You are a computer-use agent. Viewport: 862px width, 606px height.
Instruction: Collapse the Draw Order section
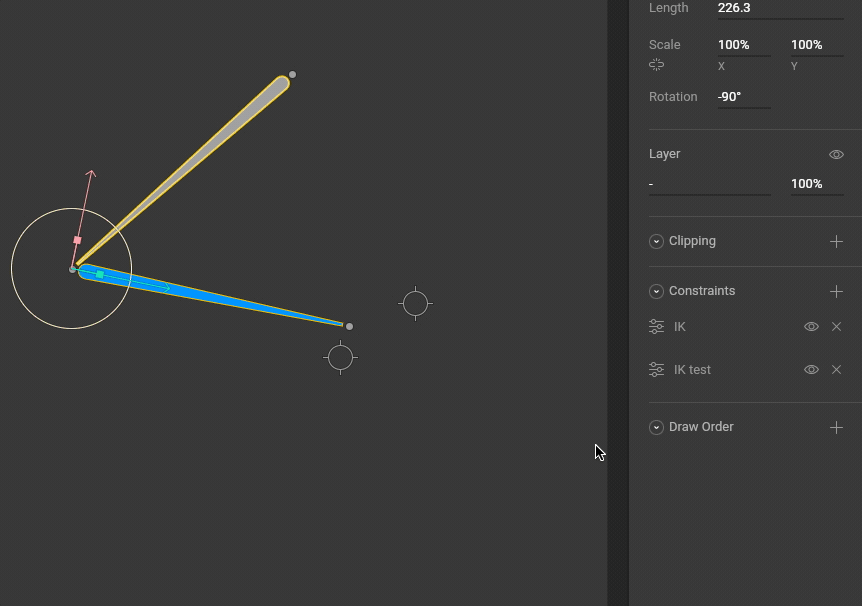tap(656, 427)
